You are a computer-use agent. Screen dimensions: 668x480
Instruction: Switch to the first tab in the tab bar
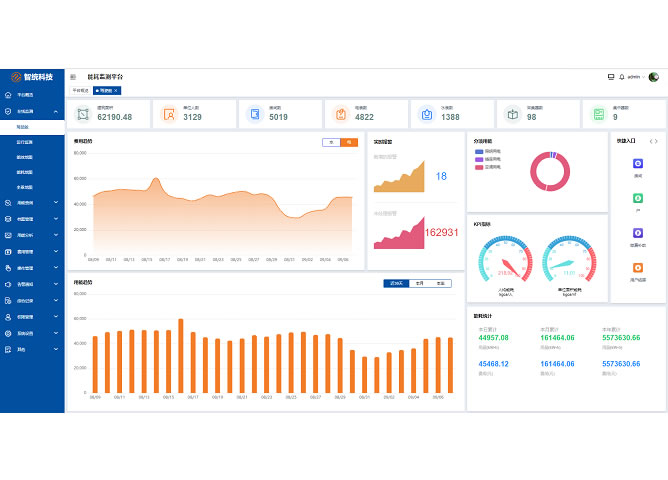81,90
